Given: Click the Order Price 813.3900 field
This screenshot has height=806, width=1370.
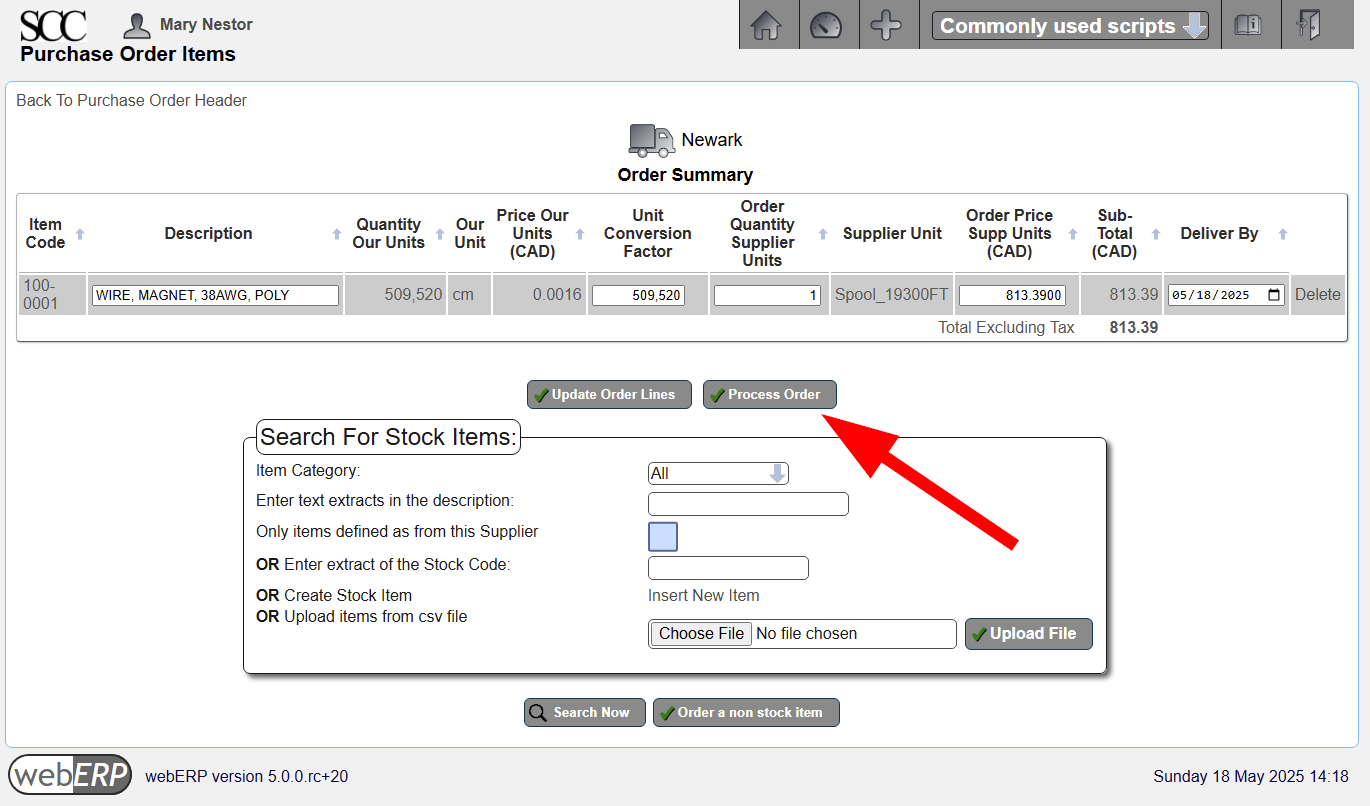Looking at the screenshot, I should (x=1012, y=295).
